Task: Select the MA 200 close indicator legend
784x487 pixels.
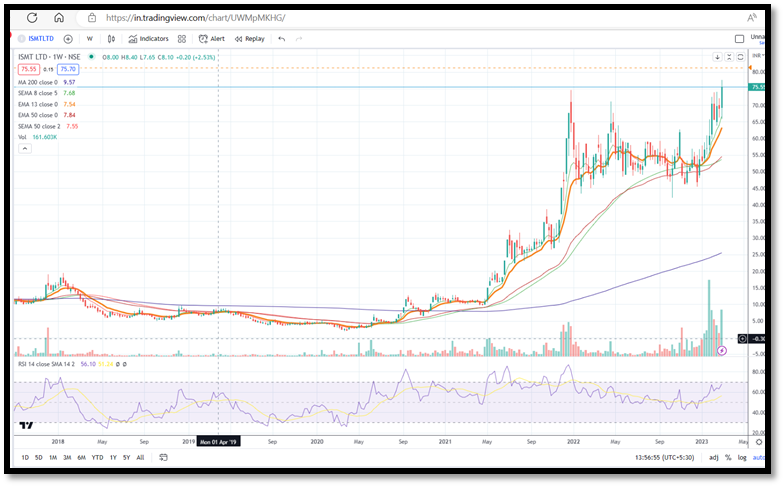Action: [x=46, y=82]
